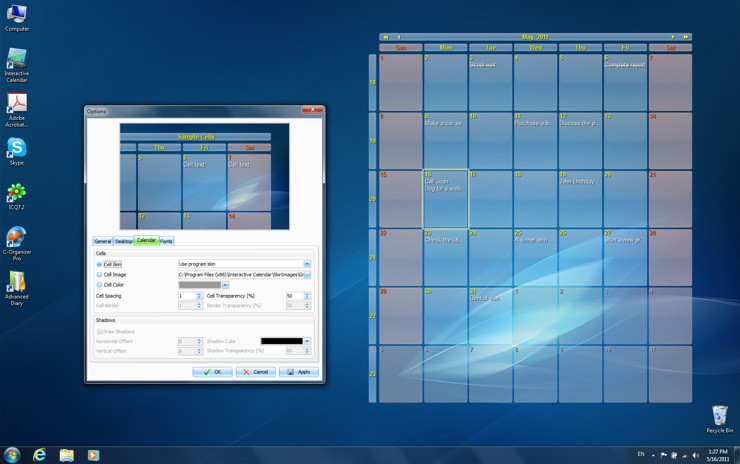The width and height of the screenshot is (740, 464).
Task: Open Windows Explorer from taskbar
Action: click(x=67, y=455)
